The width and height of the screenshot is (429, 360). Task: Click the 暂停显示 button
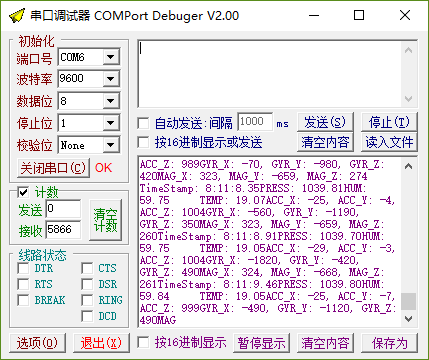[x=261, y=343]
